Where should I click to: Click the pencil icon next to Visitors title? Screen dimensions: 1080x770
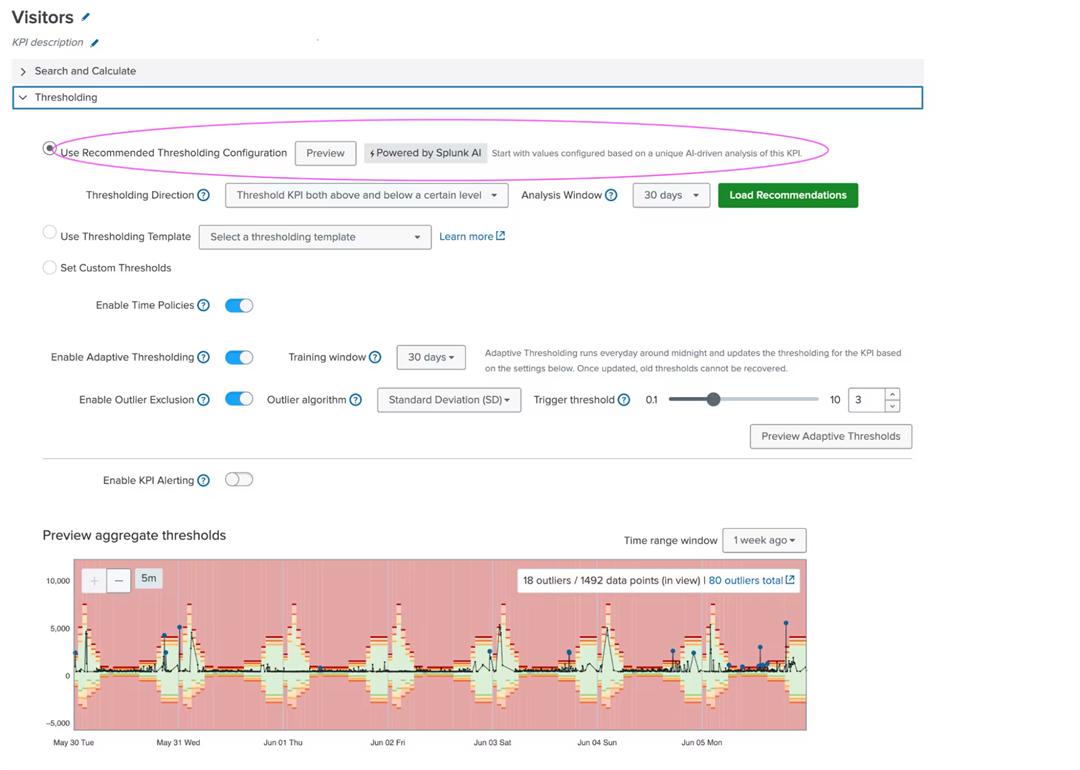(86, 17)
